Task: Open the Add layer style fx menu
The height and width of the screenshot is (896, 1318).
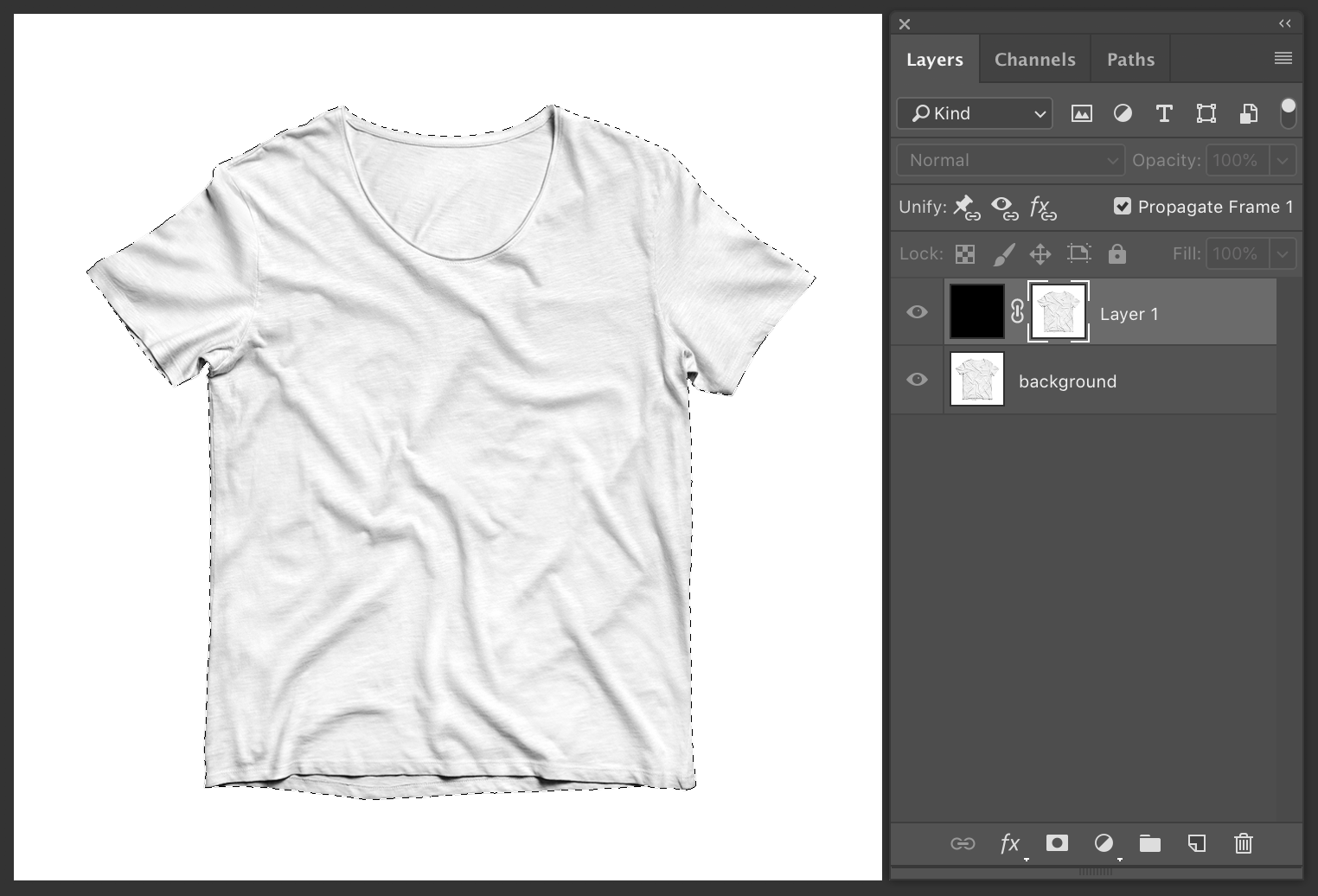Action: click(x=1008, y=843)
